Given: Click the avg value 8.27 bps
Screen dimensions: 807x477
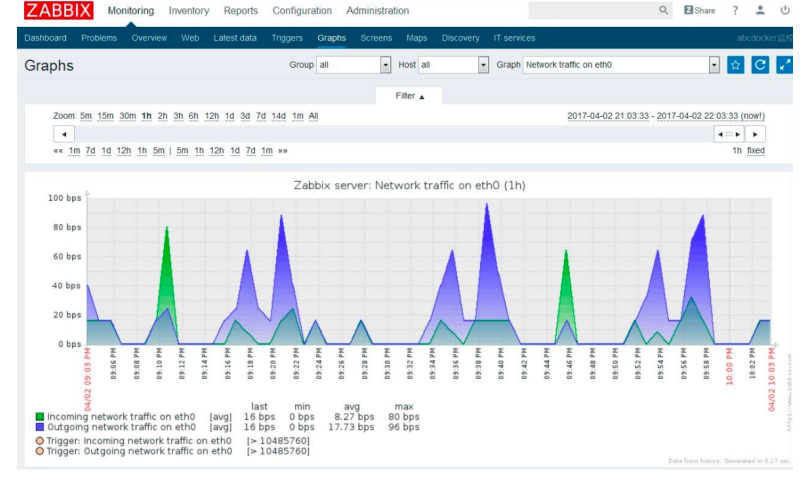Looking at the screenshot, I should [354, 417].
